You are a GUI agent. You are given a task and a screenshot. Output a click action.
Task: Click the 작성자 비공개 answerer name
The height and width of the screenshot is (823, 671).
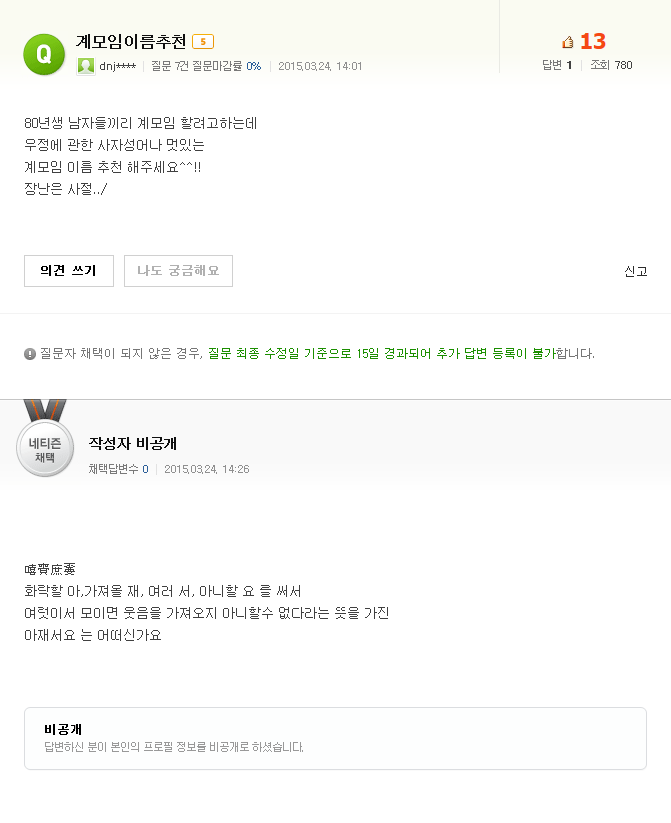[x=133, y=444]
